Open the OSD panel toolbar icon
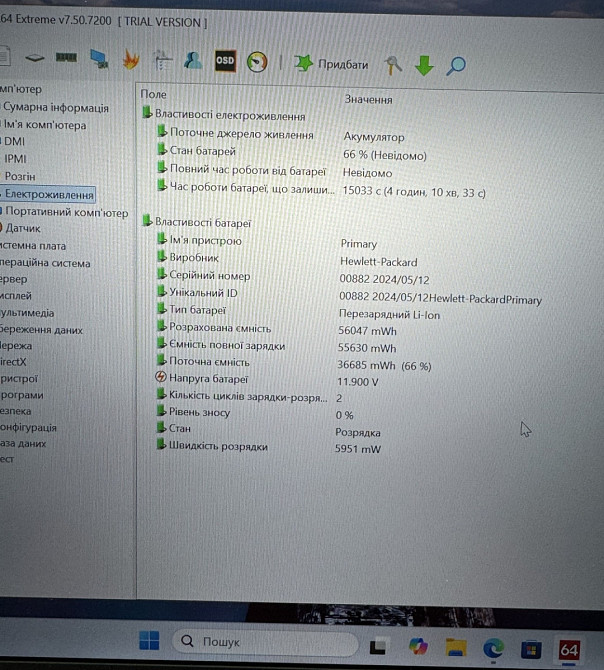 [x=225, y=61]
